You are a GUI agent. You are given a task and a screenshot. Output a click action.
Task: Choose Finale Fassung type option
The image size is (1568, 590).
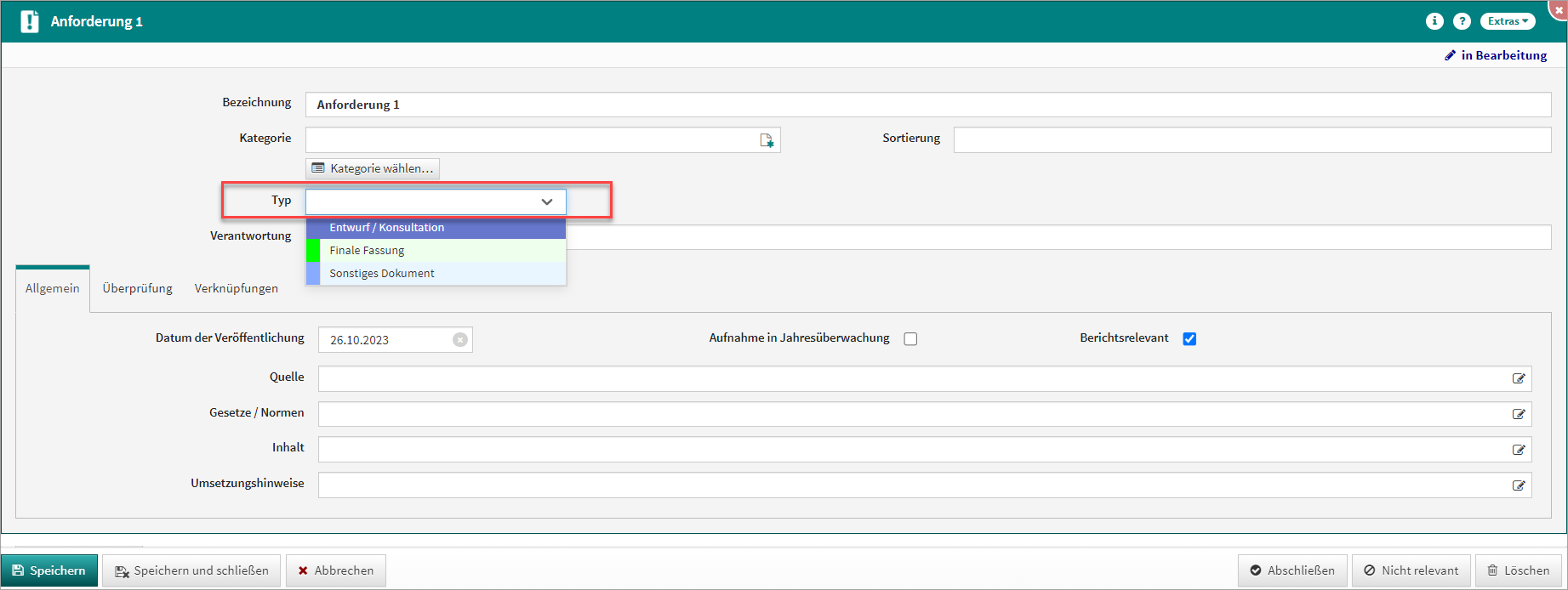coord(367,251)
